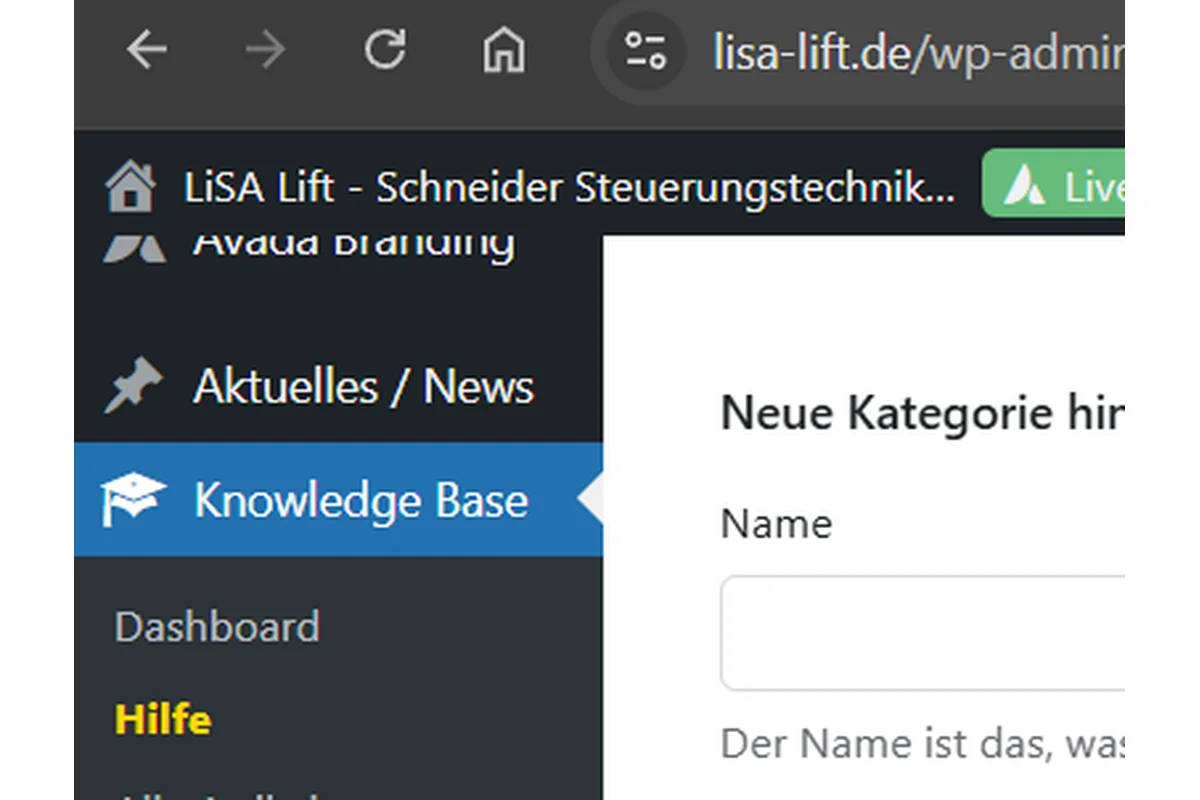The image size is (1200, 800).
Task: Open the Knowledge Base Dashboard submenu
Action: click(216, 627)
